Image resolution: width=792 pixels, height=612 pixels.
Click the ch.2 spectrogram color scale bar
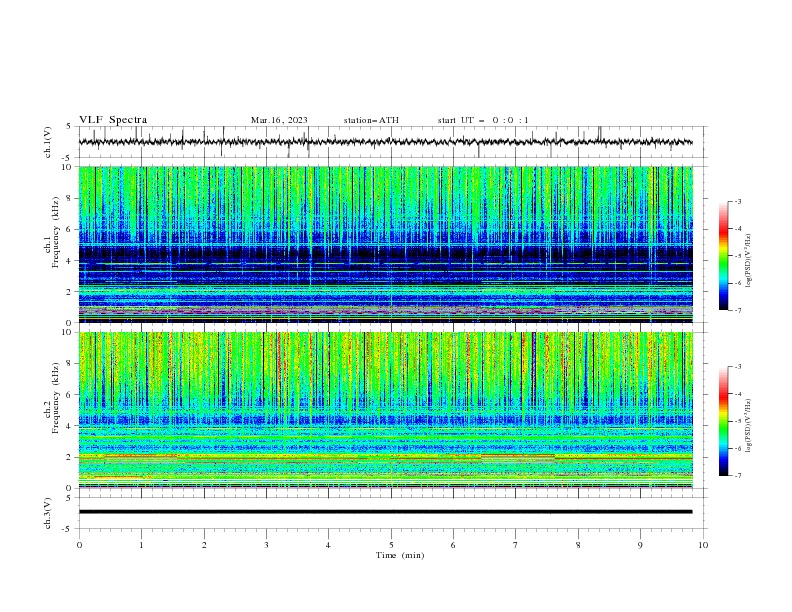point(723,421)
